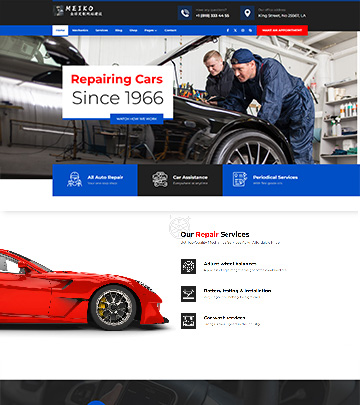Click the last social icon in navbar
The image size is (360, 405).
[250, 30]
